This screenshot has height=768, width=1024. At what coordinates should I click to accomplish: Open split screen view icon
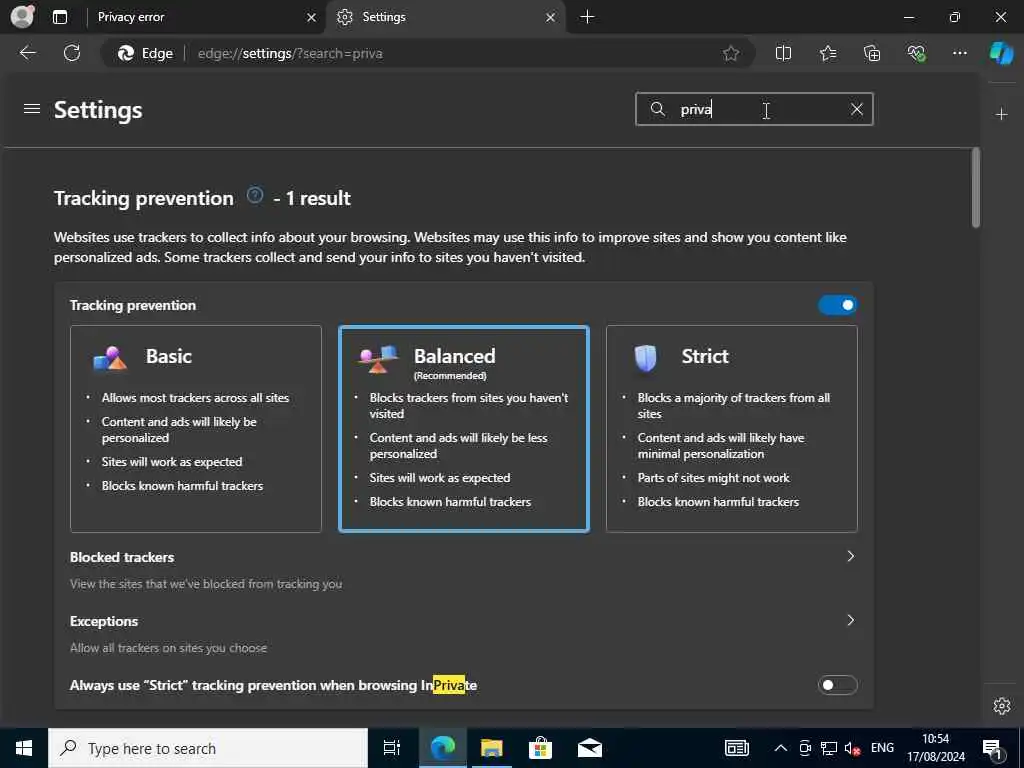click(x=783, y=53)
